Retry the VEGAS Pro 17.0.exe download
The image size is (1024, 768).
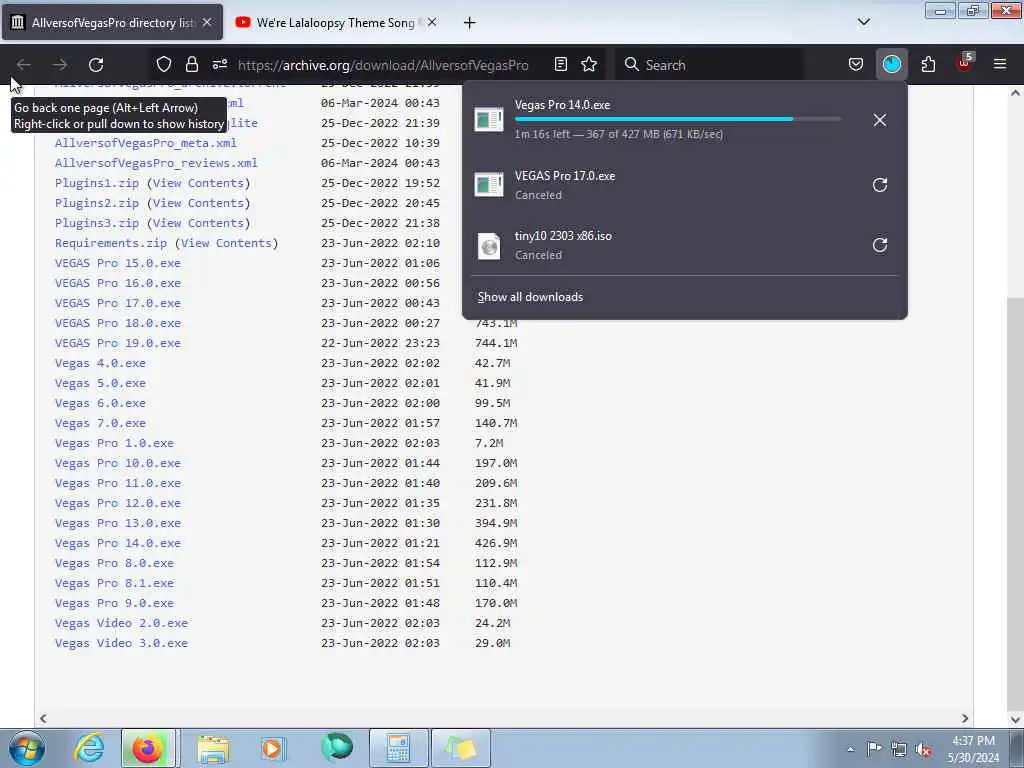point(880,185)
